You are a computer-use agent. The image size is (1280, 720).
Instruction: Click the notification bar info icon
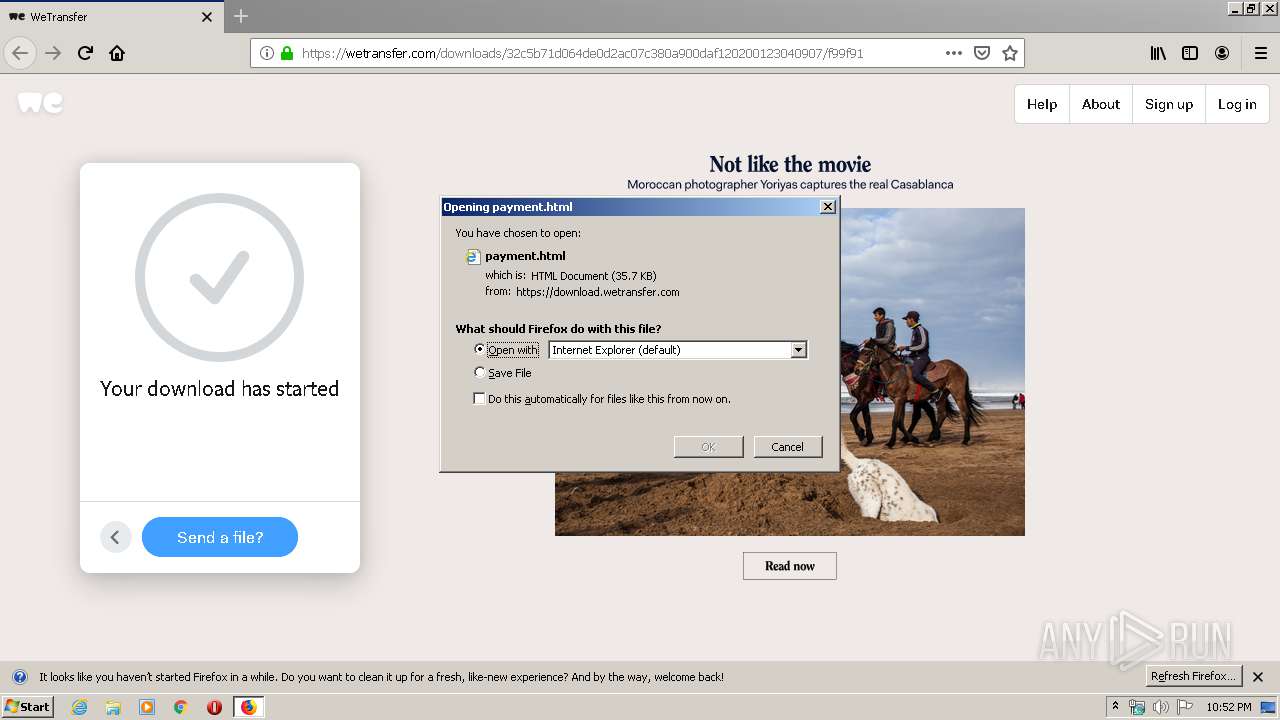[19, 677]
